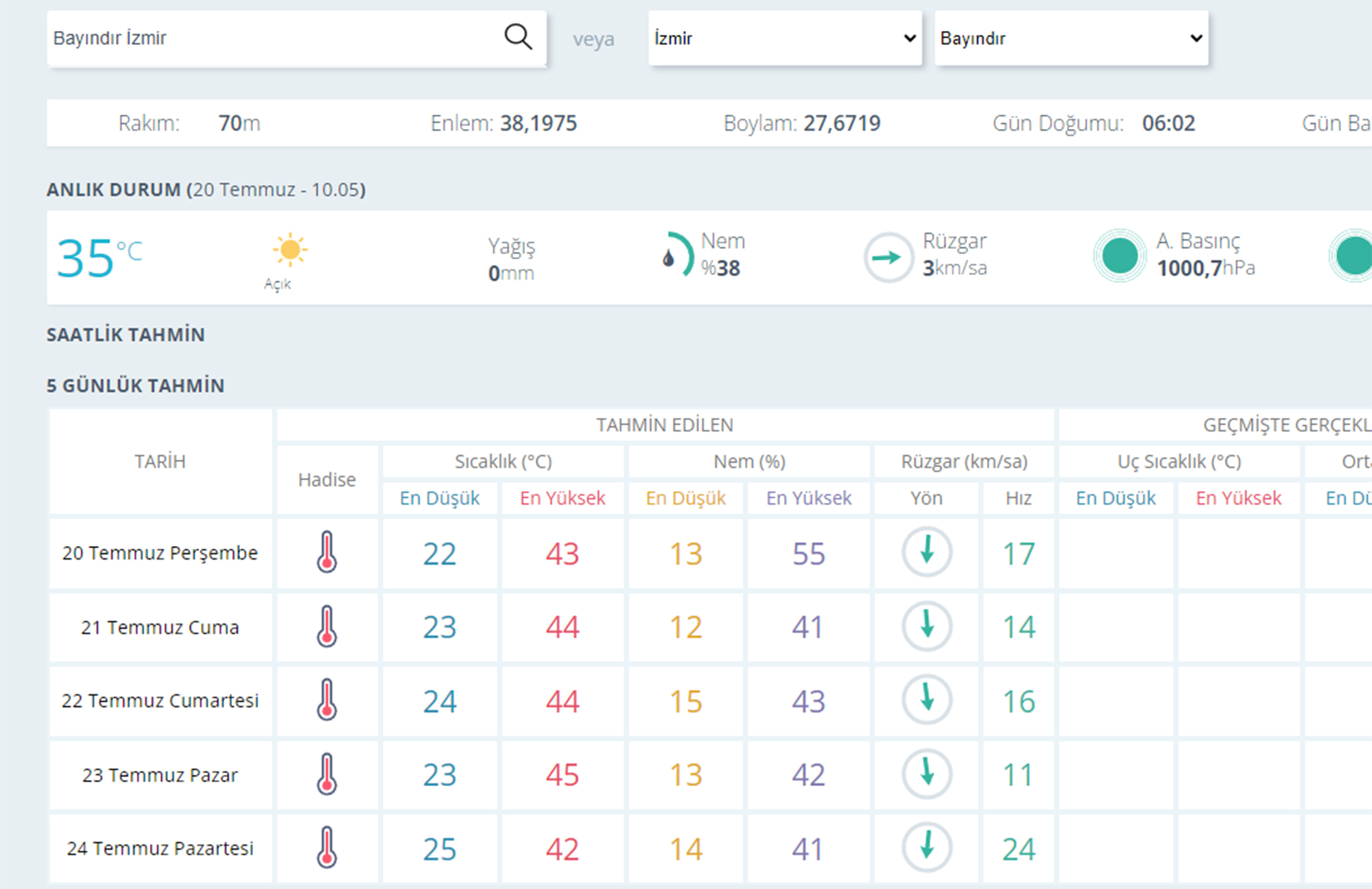Screen dimensions: 1372x889
Task: Click the 24 Temmuz Pazartesi date cell
Action: (160, 848)
